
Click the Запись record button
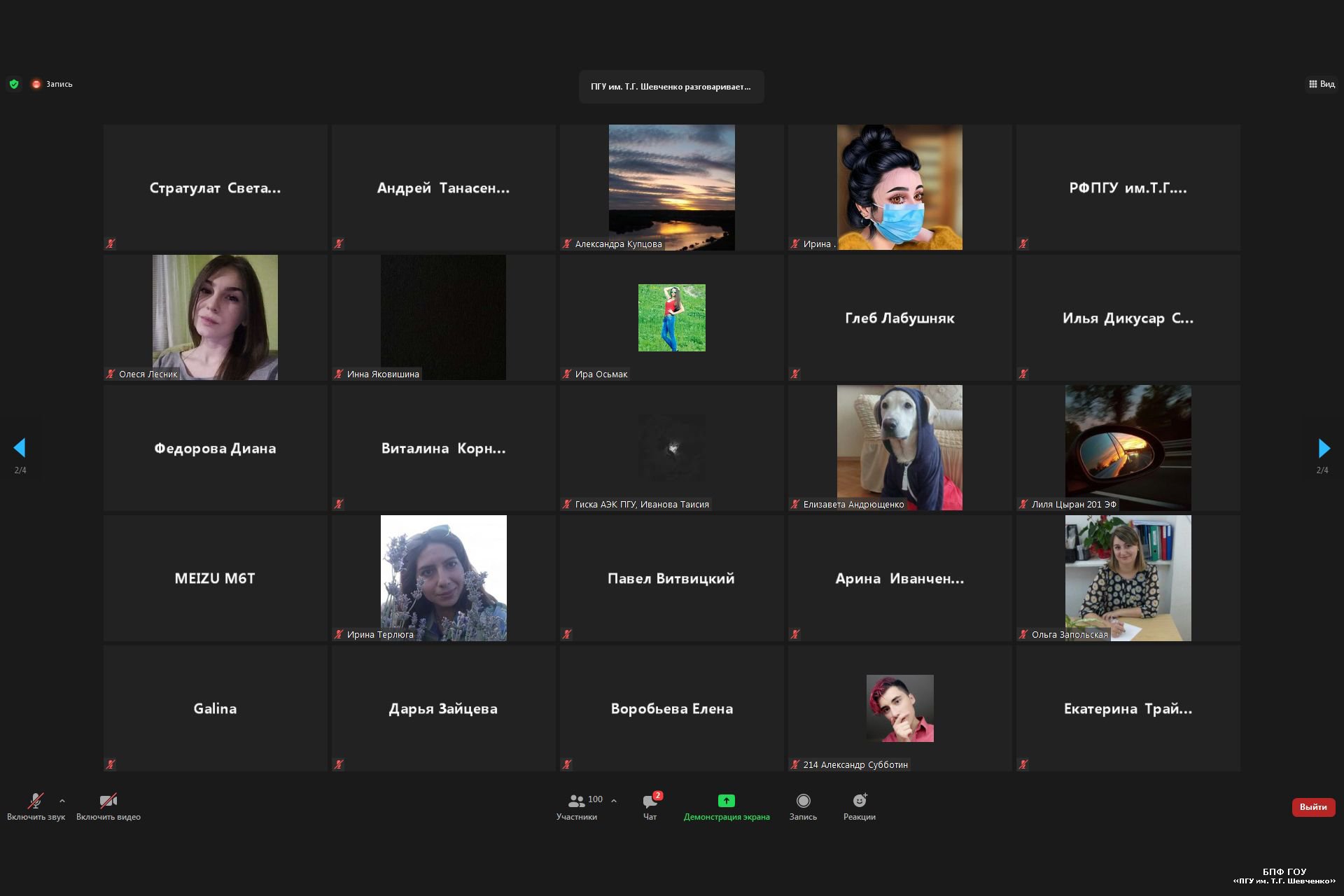click(803, 806)
